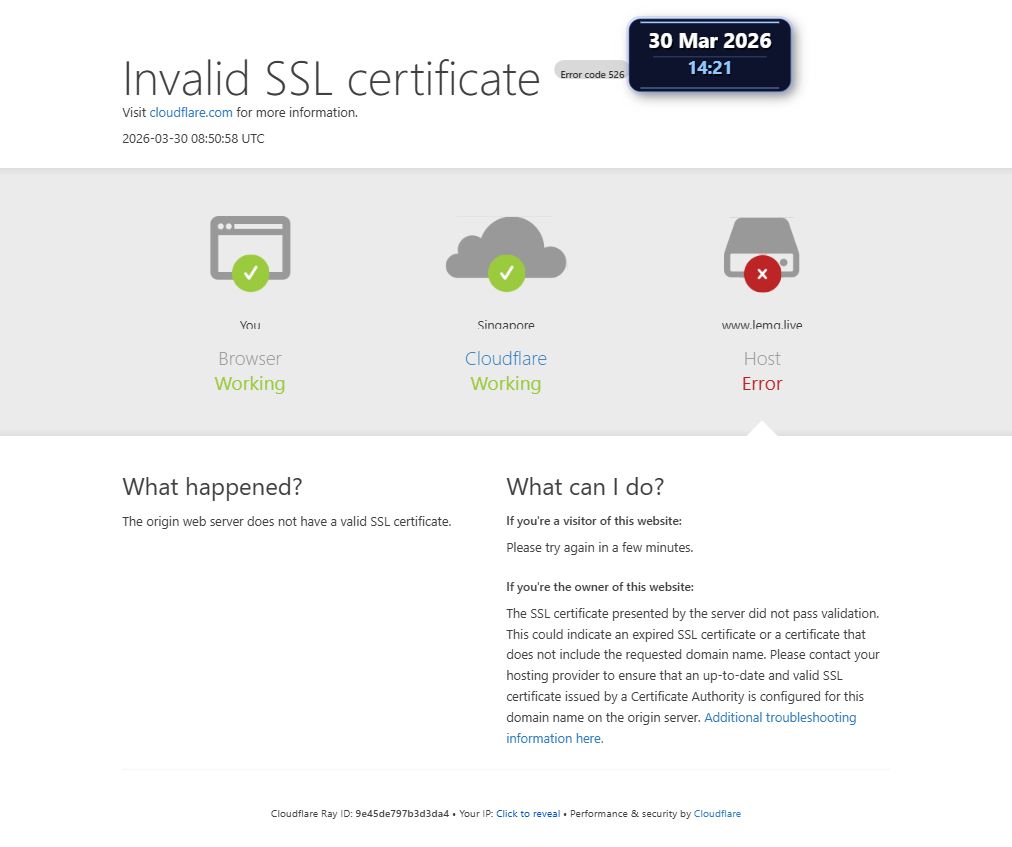Click the Cloudflare cloud icon with checkmark
Screen dimensions: 1012x847
coord(506,254)
